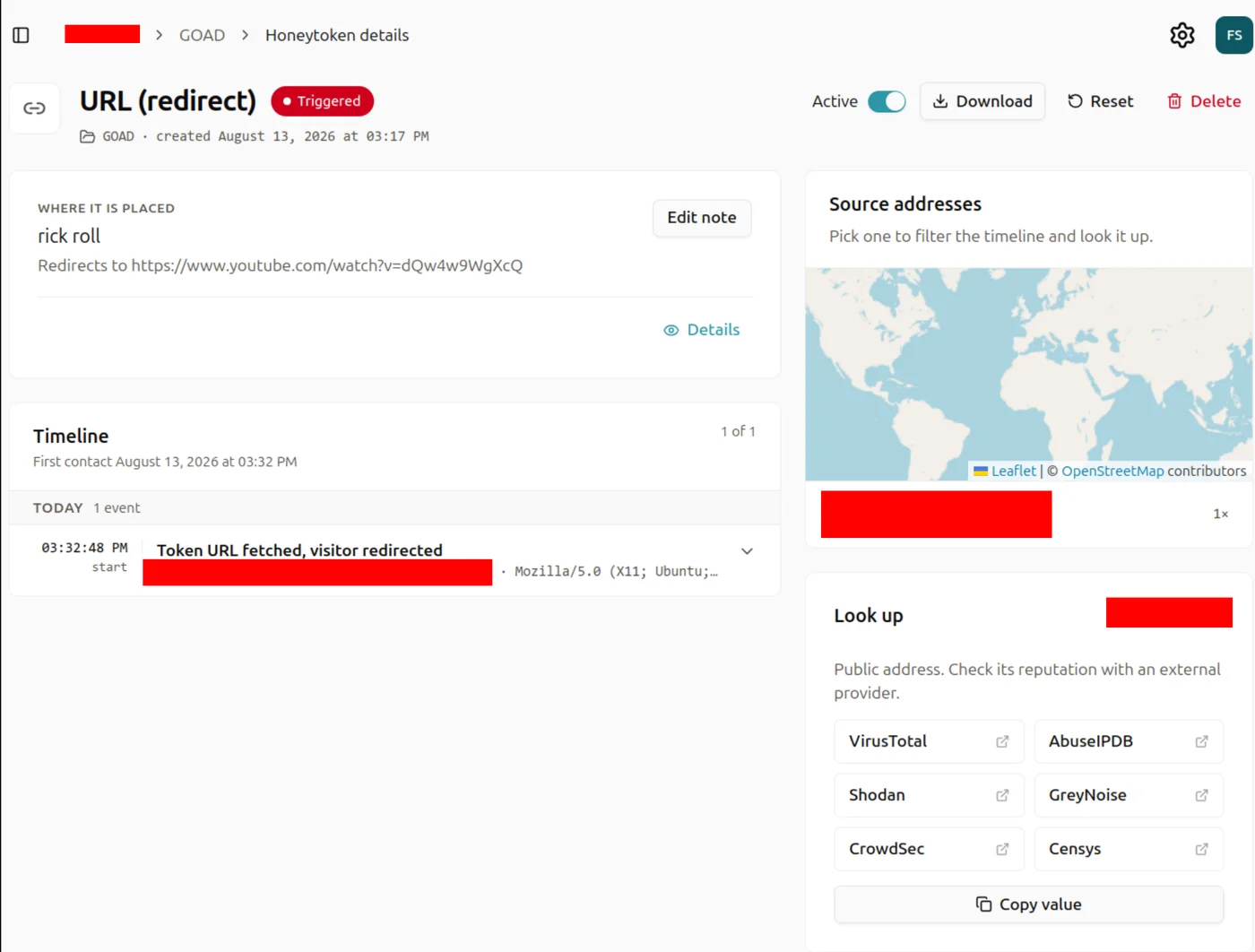The image size is (1255, 952).
Task: Select Honeytoken details breadcrumb
Action: [x=337, y=35]
